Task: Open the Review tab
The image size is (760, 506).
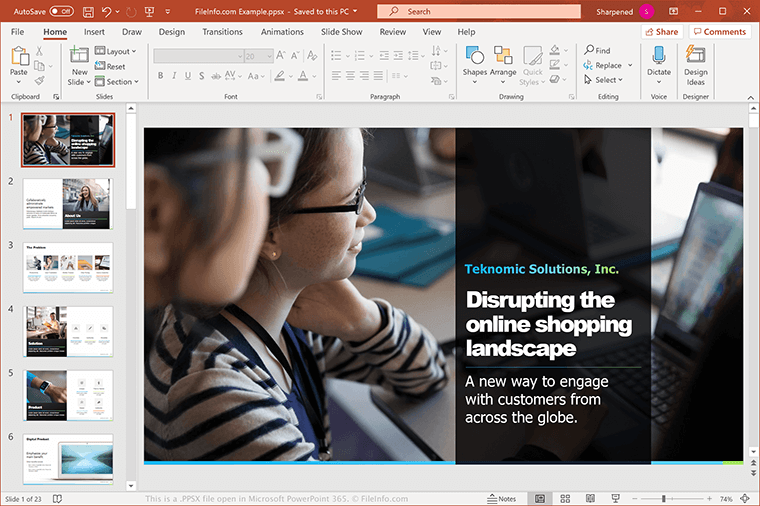Action: point(393,32)
